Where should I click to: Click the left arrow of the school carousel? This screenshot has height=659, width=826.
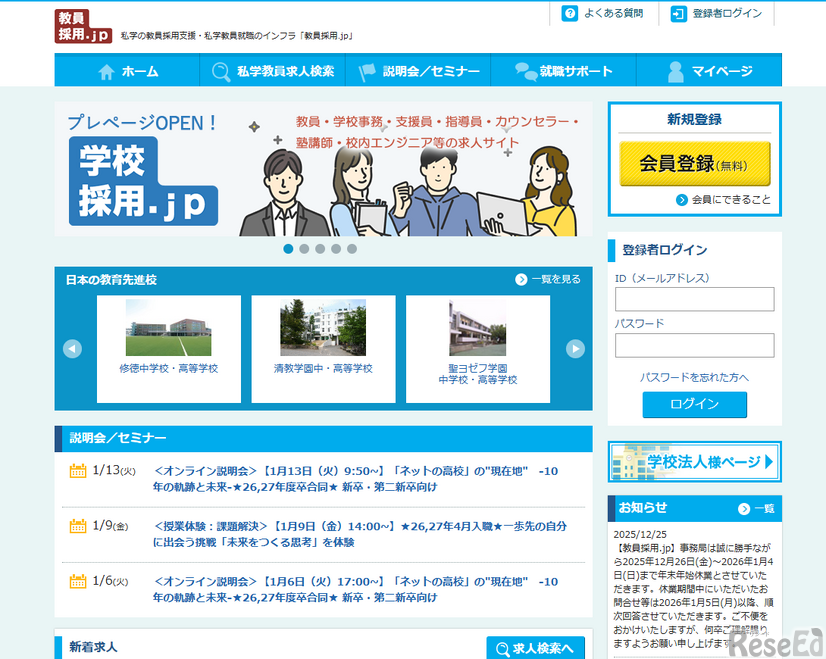71,348
